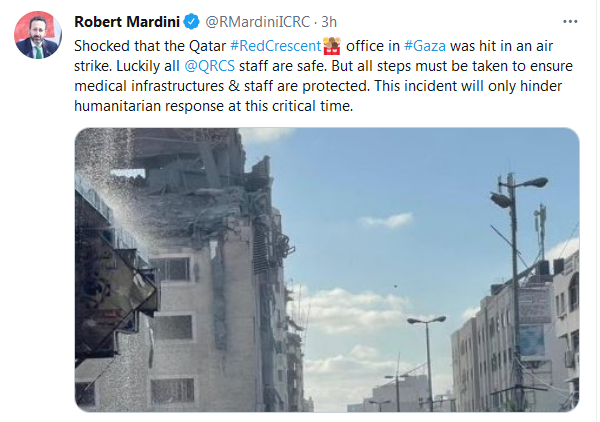Open the Robert Mardini display name link
The height and width of the screenshot is (422, 600).
pyautogui.click(x=127, y=22)
